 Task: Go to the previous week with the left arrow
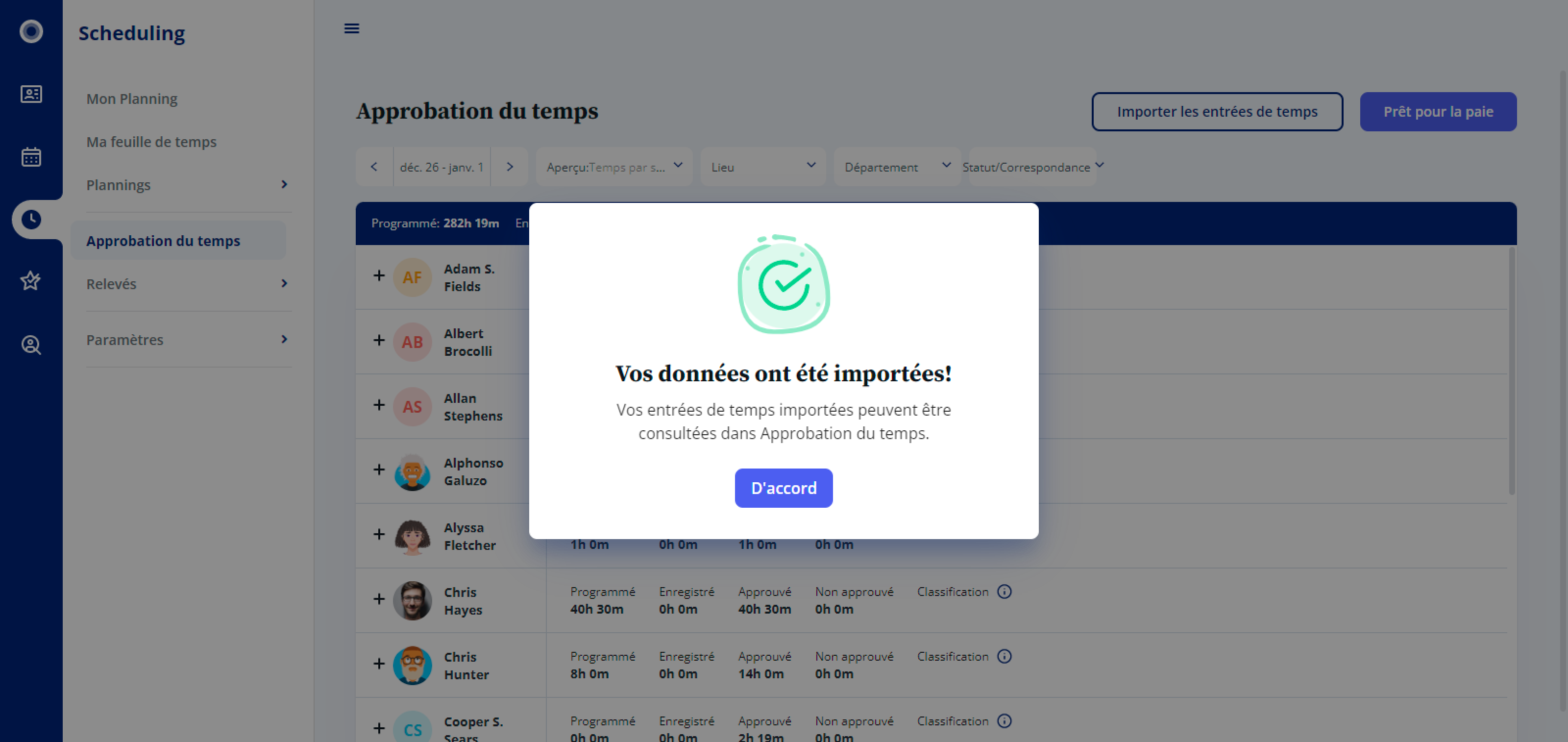pos(374,167)
